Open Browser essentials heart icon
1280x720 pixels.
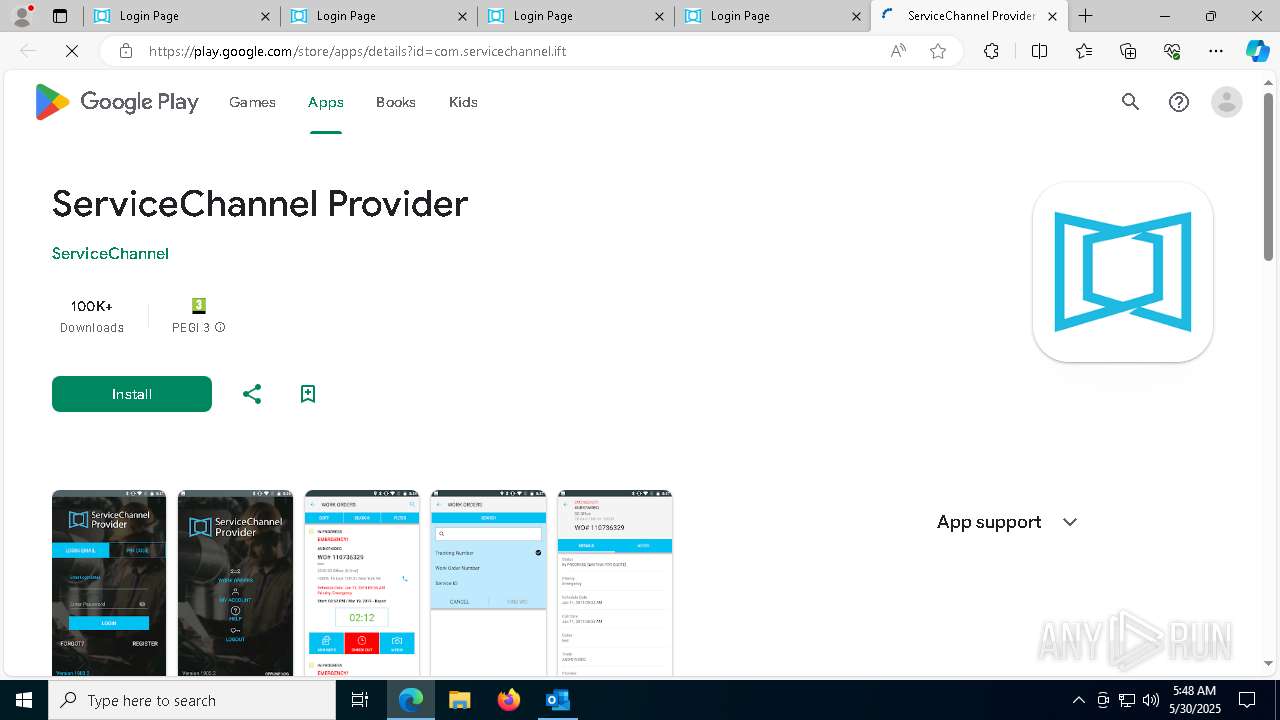tap(1172, 51)
